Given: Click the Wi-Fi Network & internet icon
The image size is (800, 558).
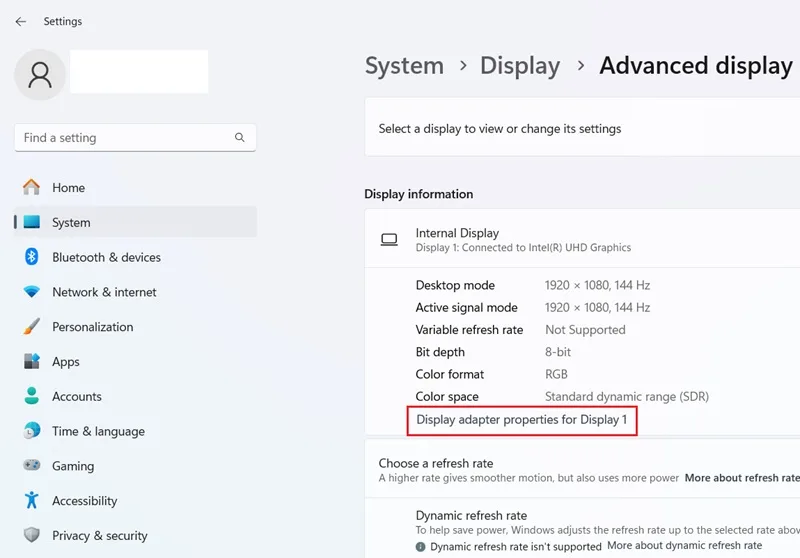Looking at the screenshot, I should coord(31,292).
